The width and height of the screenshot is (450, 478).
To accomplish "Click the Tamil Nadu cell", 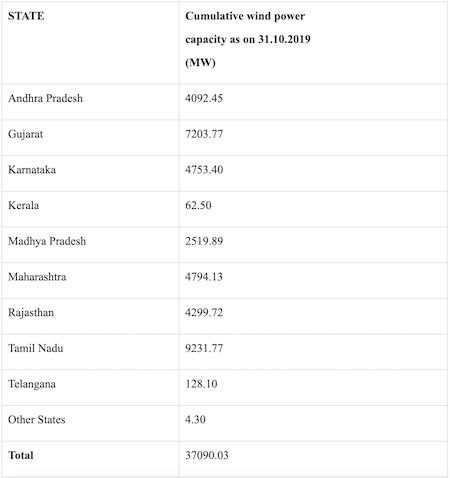I will click(36, 348).
